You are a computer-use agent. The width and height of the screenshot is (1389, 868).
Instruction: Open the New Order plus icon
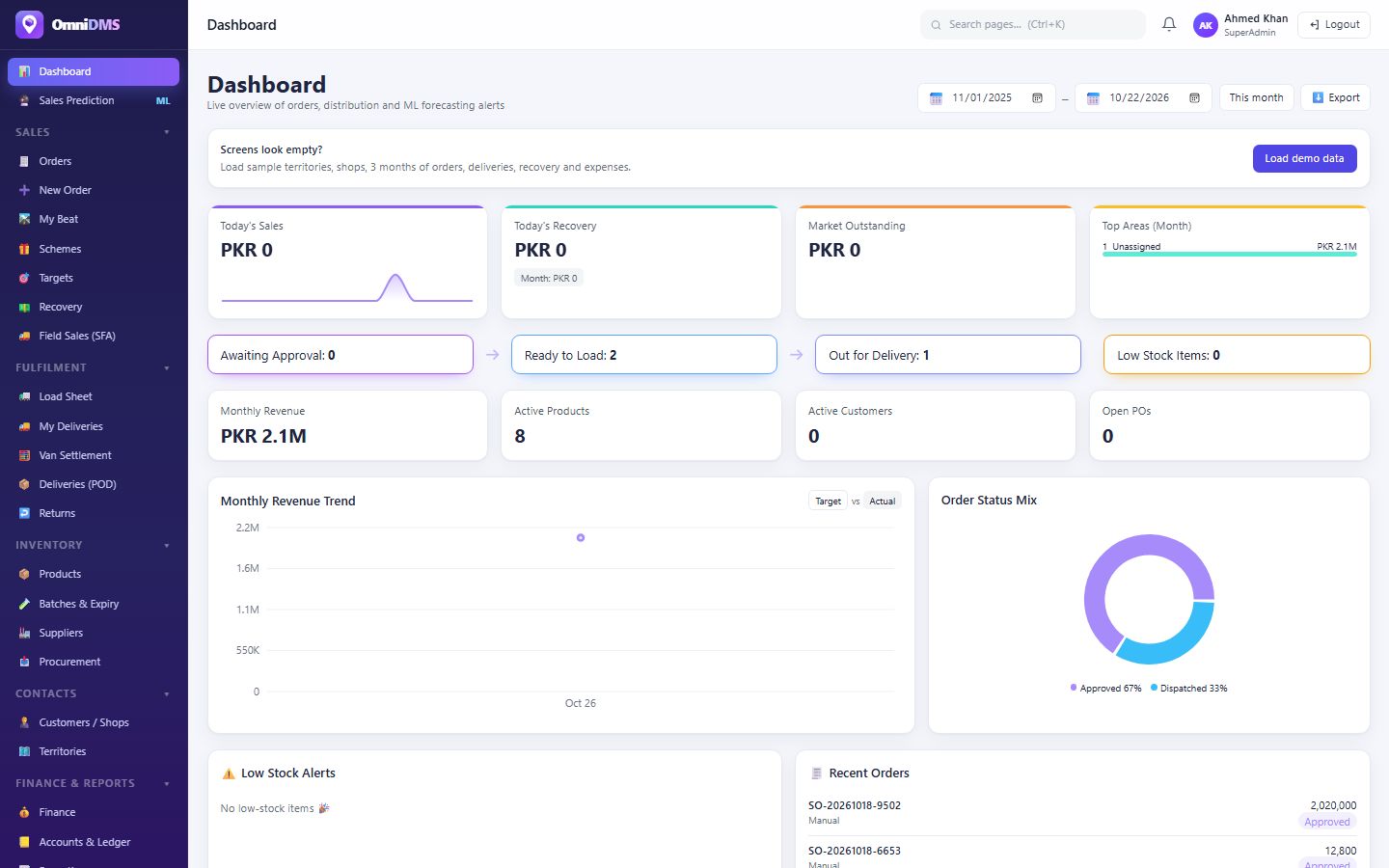(x=24, y=190)
